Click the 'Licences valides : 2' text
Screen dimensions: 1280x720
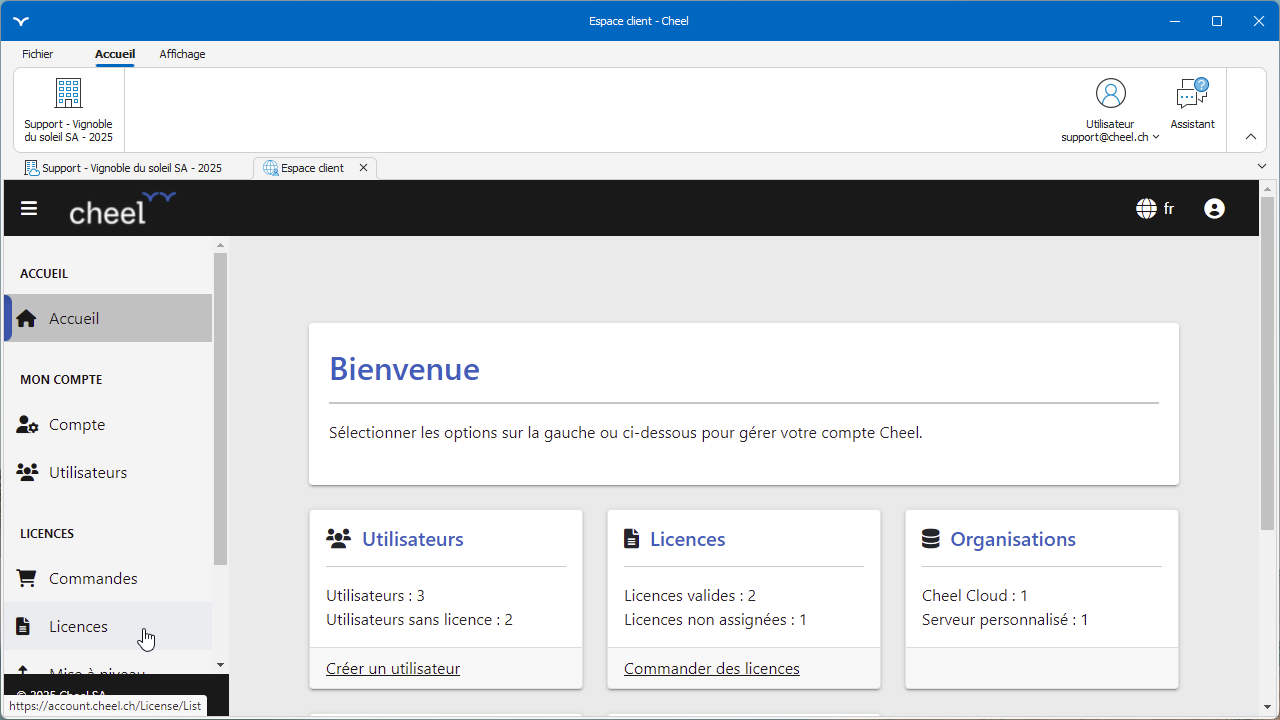pyautogui.click(x=690, y=596)
